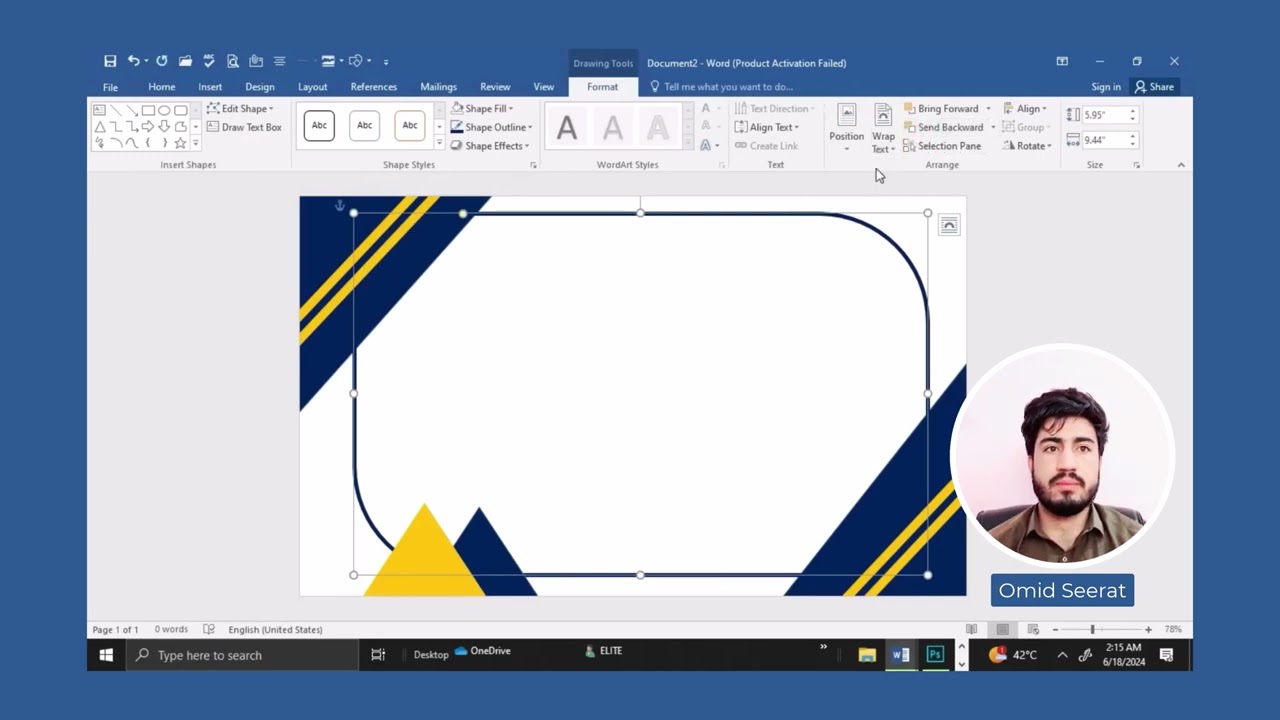Expand the Insert Shapes gallery More arrow
The image size is (1280, 720).
click(195, 144)
